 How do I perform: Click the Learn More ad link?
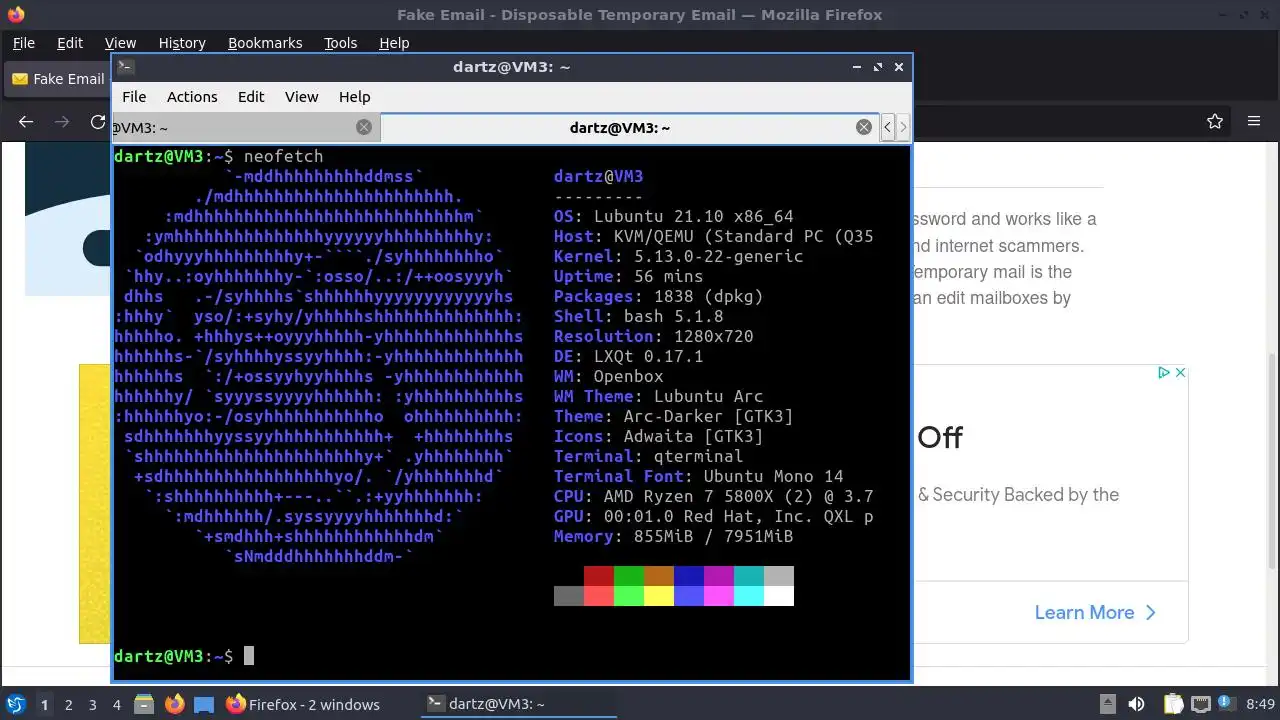pos(1095,612)
